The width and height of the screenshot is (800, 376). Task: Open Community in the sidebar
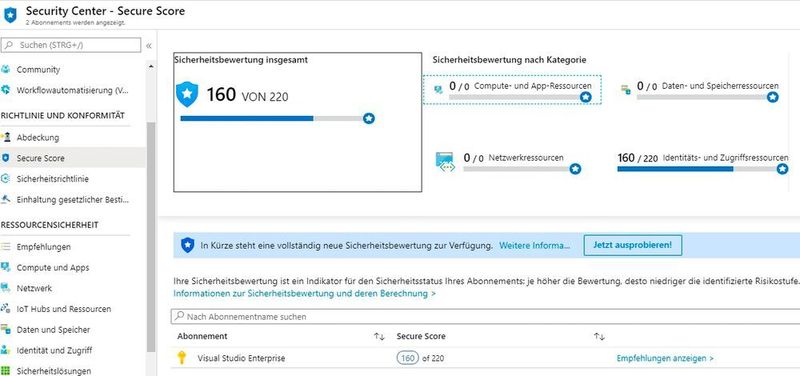point(38,69)
